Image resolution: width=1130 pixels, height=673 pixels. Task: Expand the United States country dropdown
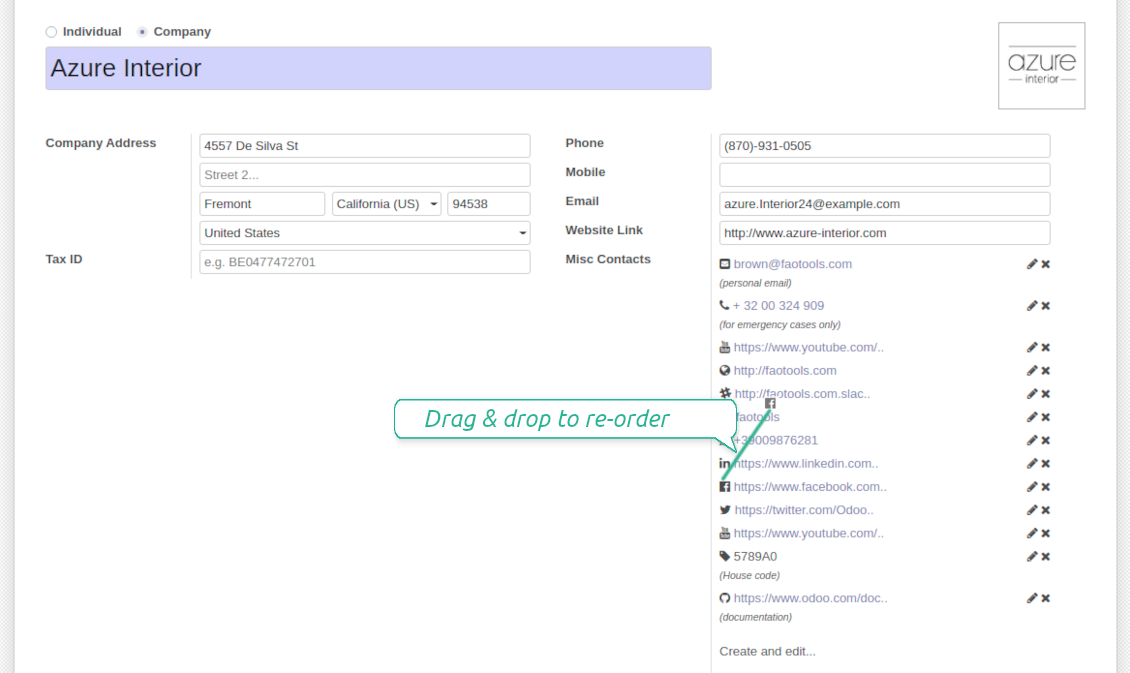(364, 233)
